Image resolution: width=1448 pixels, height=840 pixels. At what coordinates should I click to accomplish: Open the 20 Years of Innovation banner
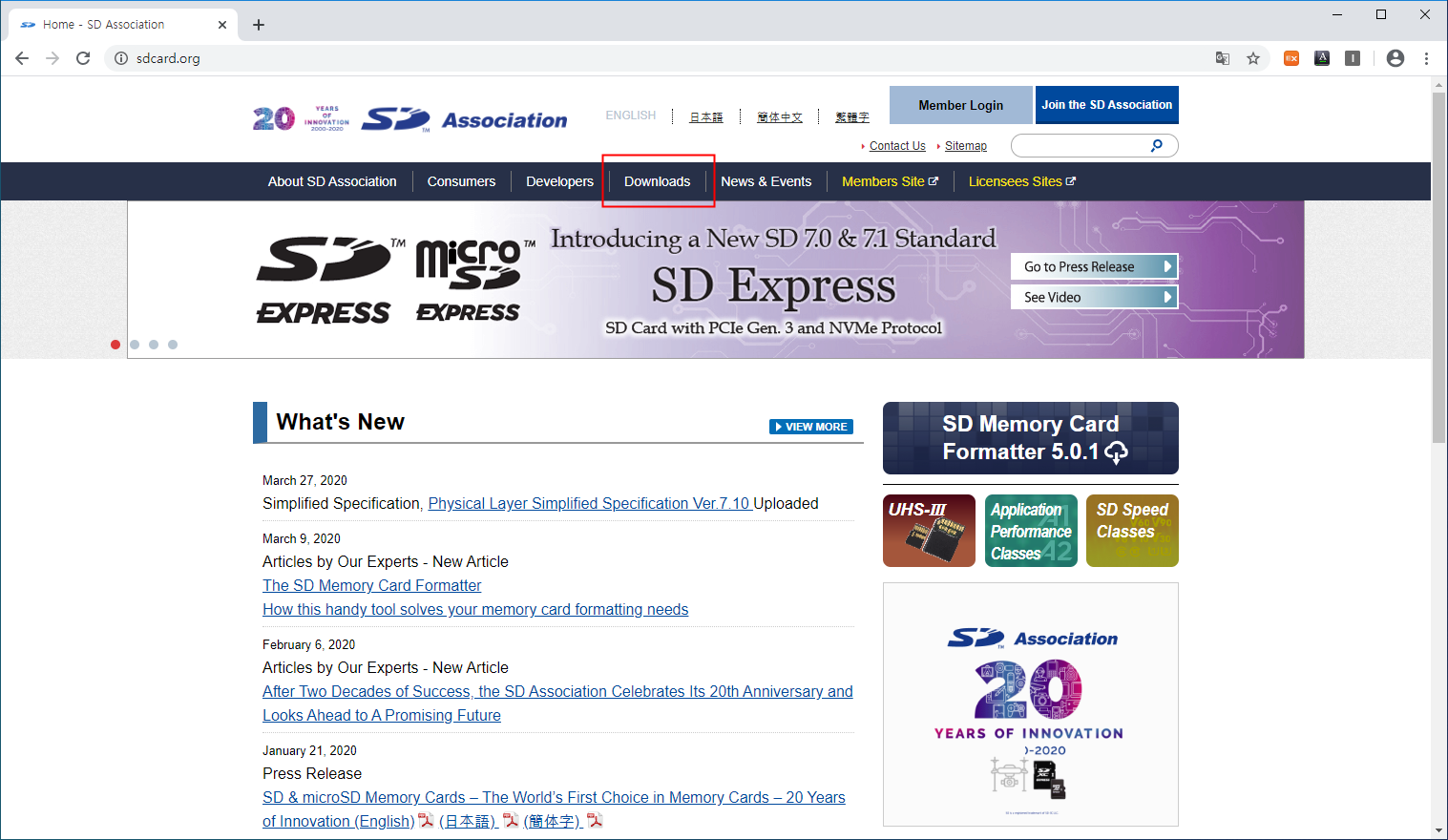point(1031,704)
